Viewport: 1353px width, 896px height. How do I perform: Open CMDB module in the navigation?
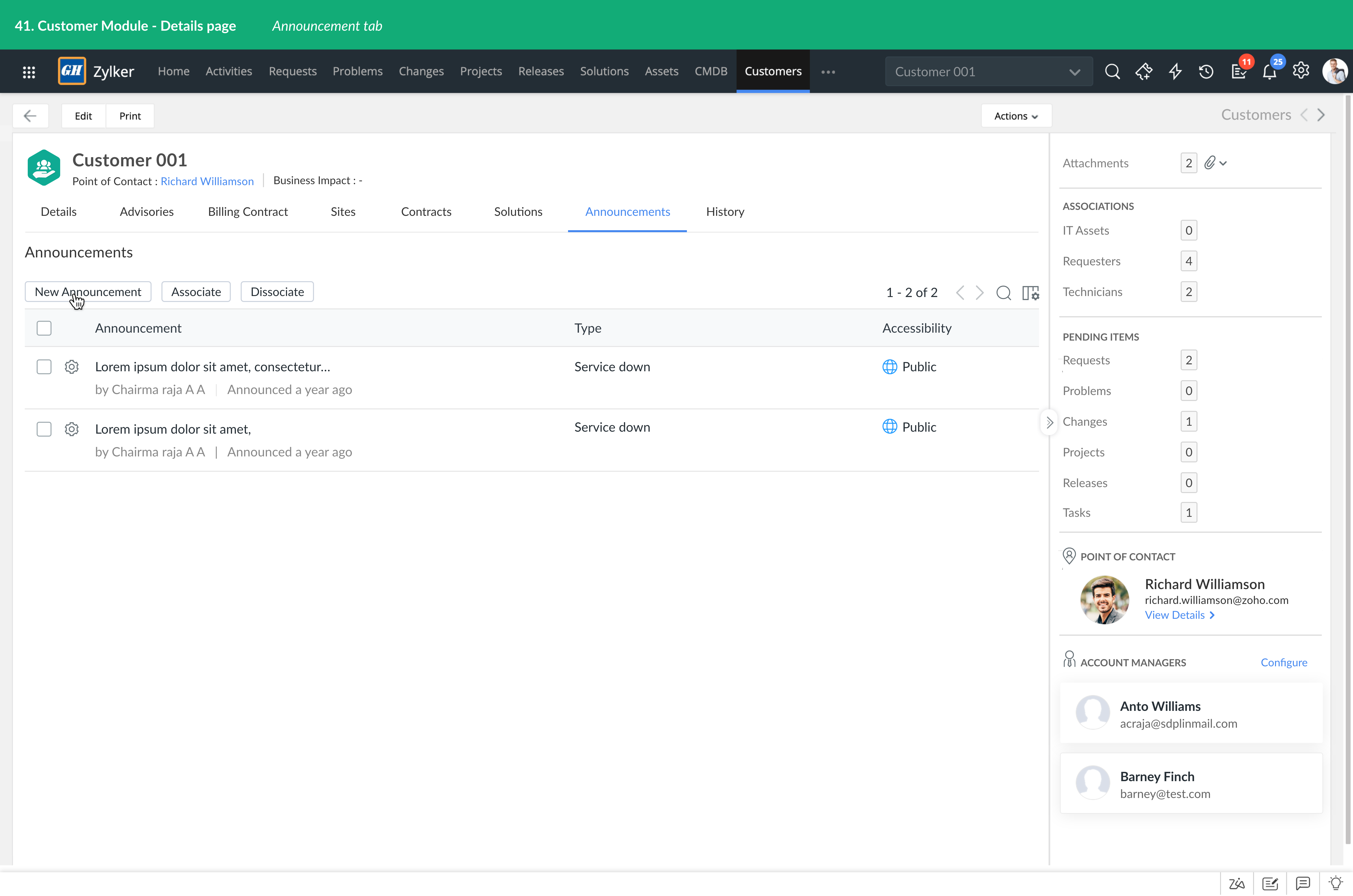point(711,72)
